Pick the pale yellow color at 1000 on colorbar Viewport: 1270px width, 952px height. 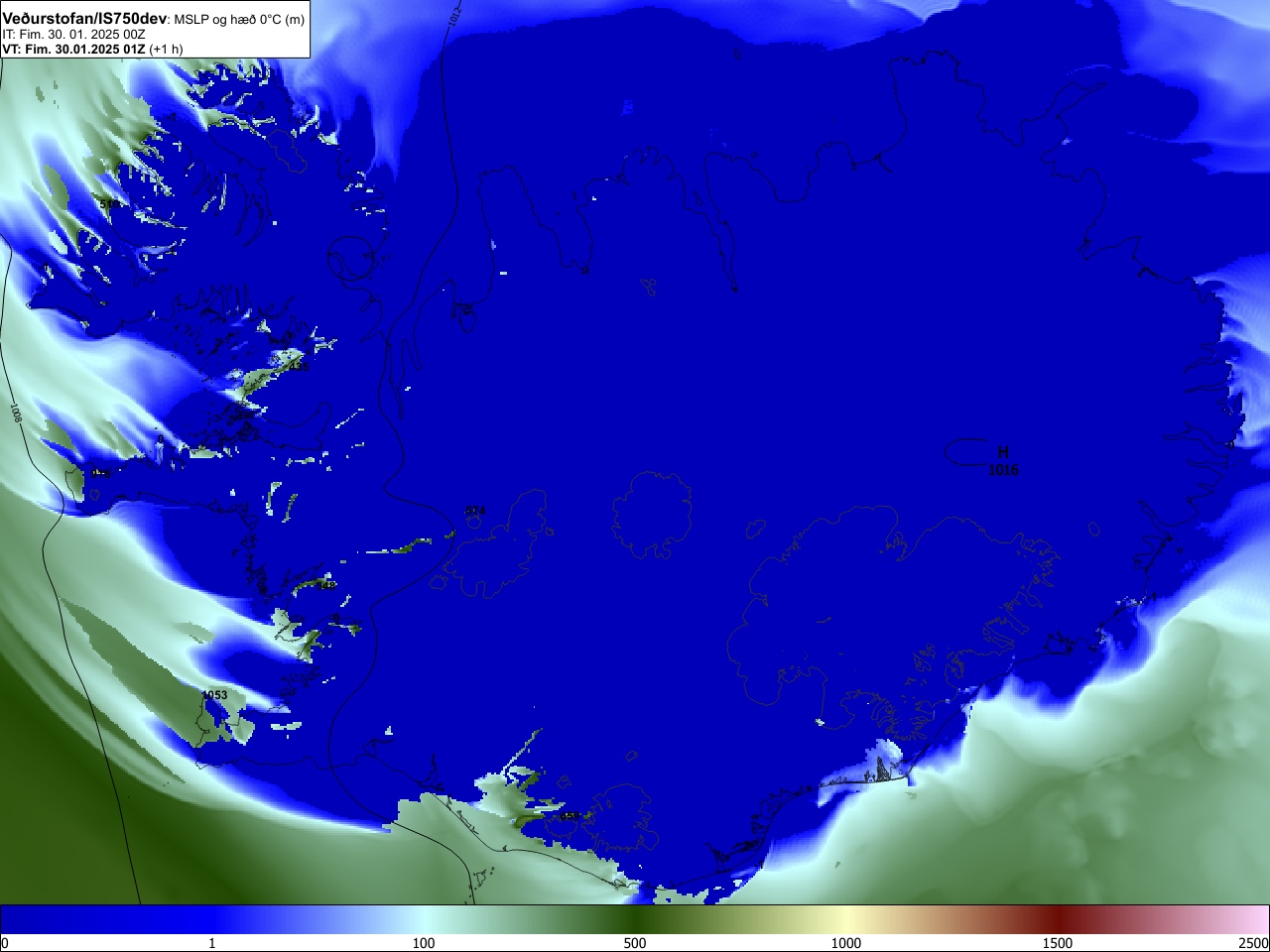(846, 919)
